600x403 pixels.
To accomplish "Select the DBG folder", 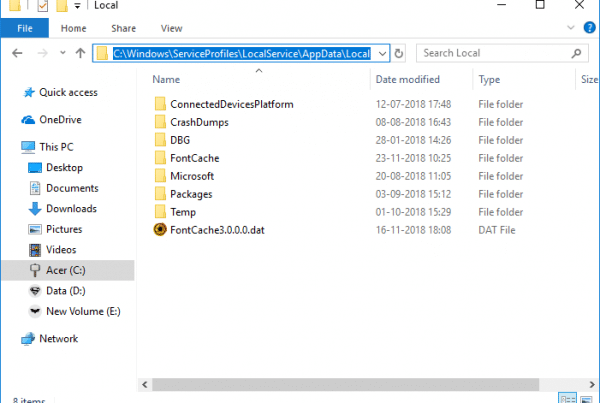I will pyautogui.click(x=180, y=140).
